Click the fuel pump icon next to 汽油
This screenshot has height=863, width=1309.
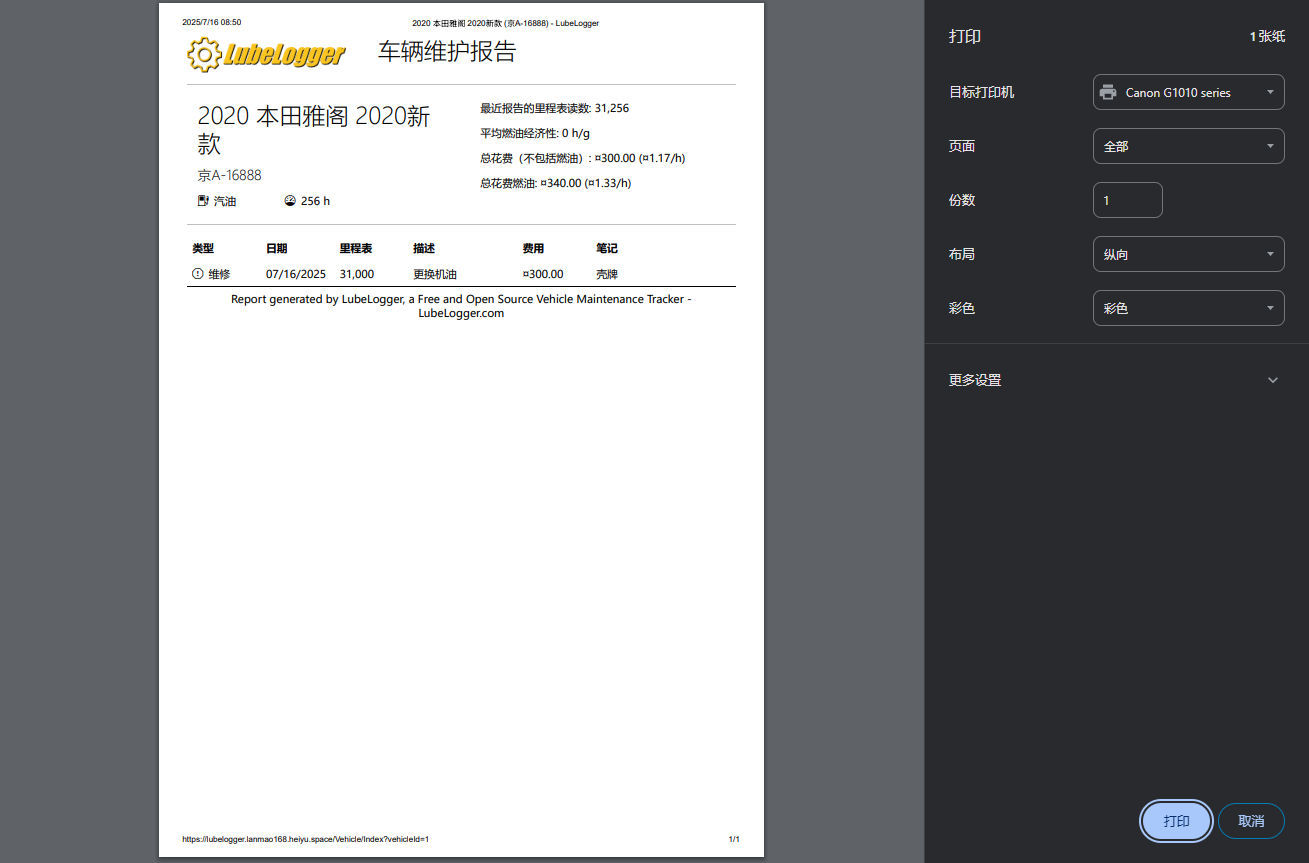point(203,201)
